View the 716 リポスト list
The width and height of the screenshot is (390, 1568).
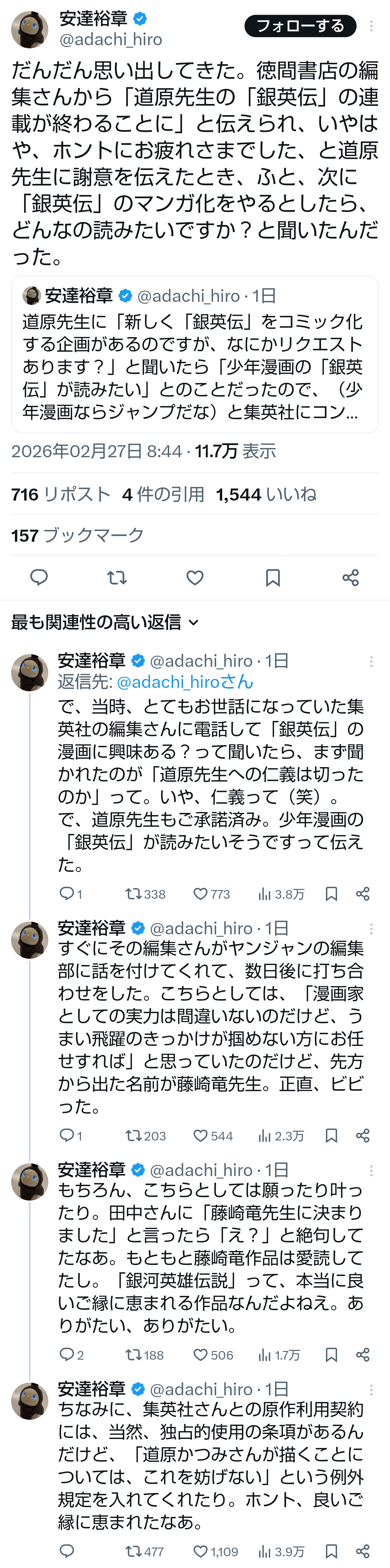coord(61,494)
